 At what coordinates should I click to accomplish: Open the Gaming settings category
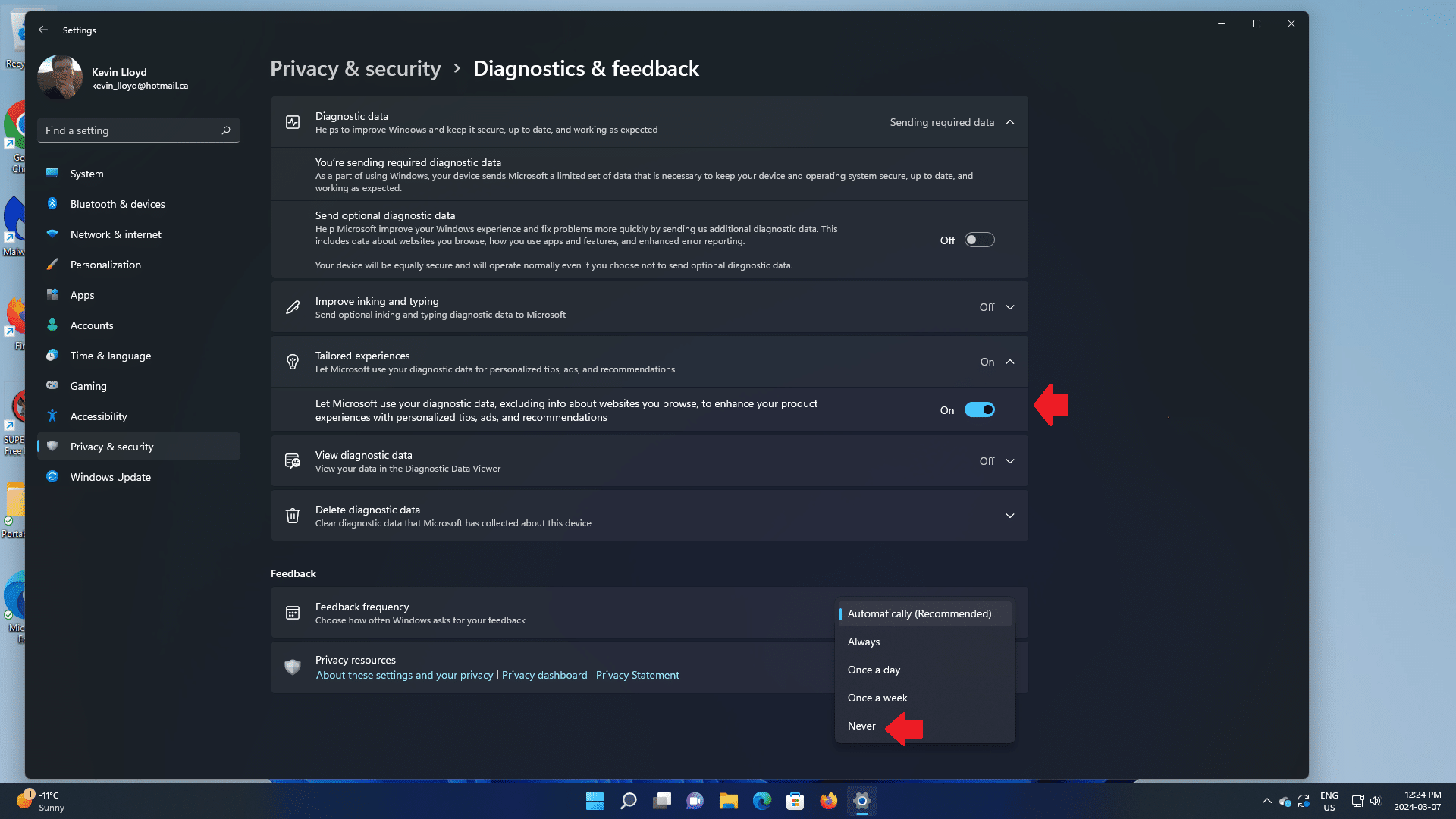tap(89, 386)
